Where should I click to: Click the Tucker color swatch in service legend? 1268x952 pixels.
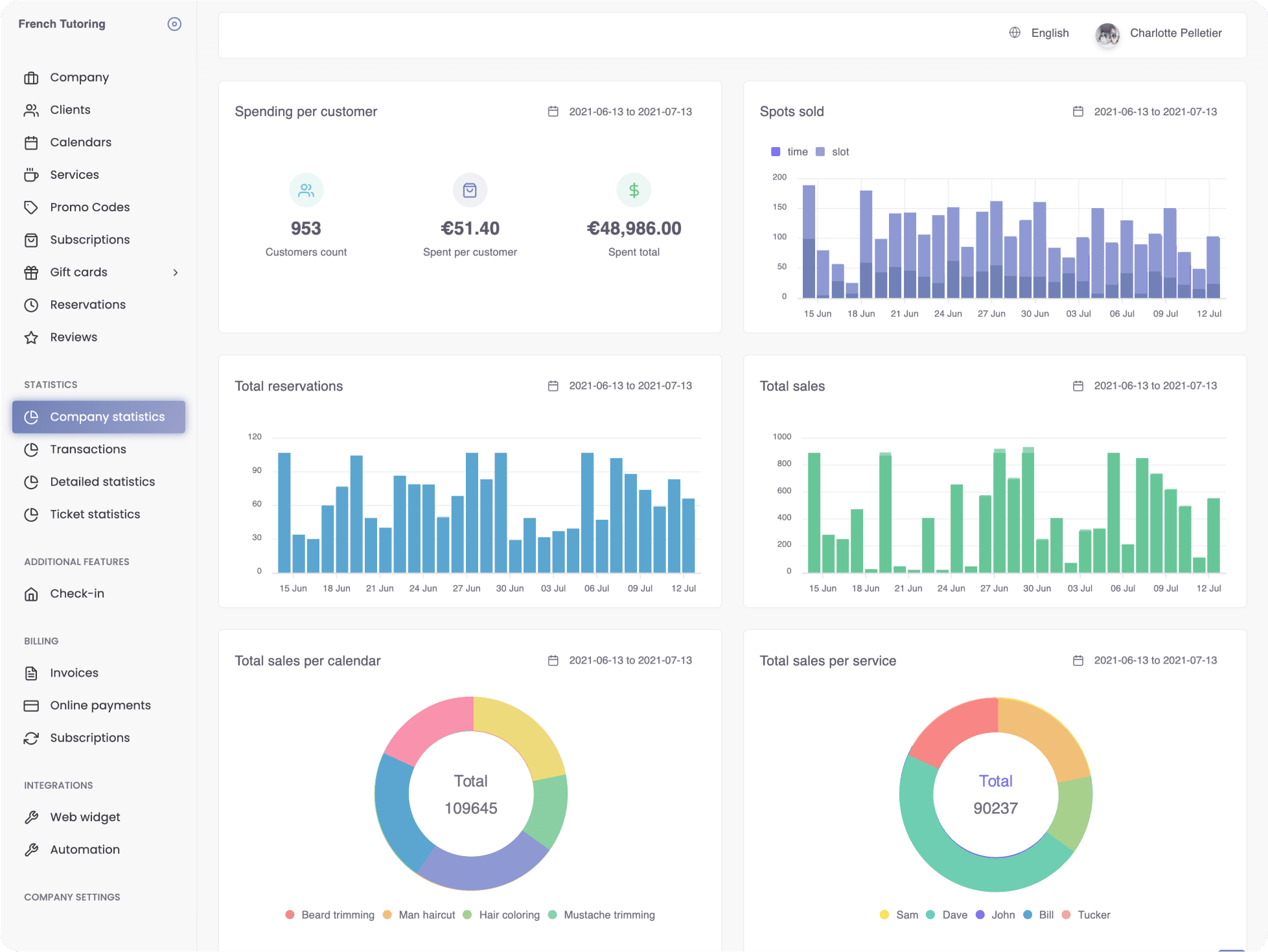point(1066,914)
